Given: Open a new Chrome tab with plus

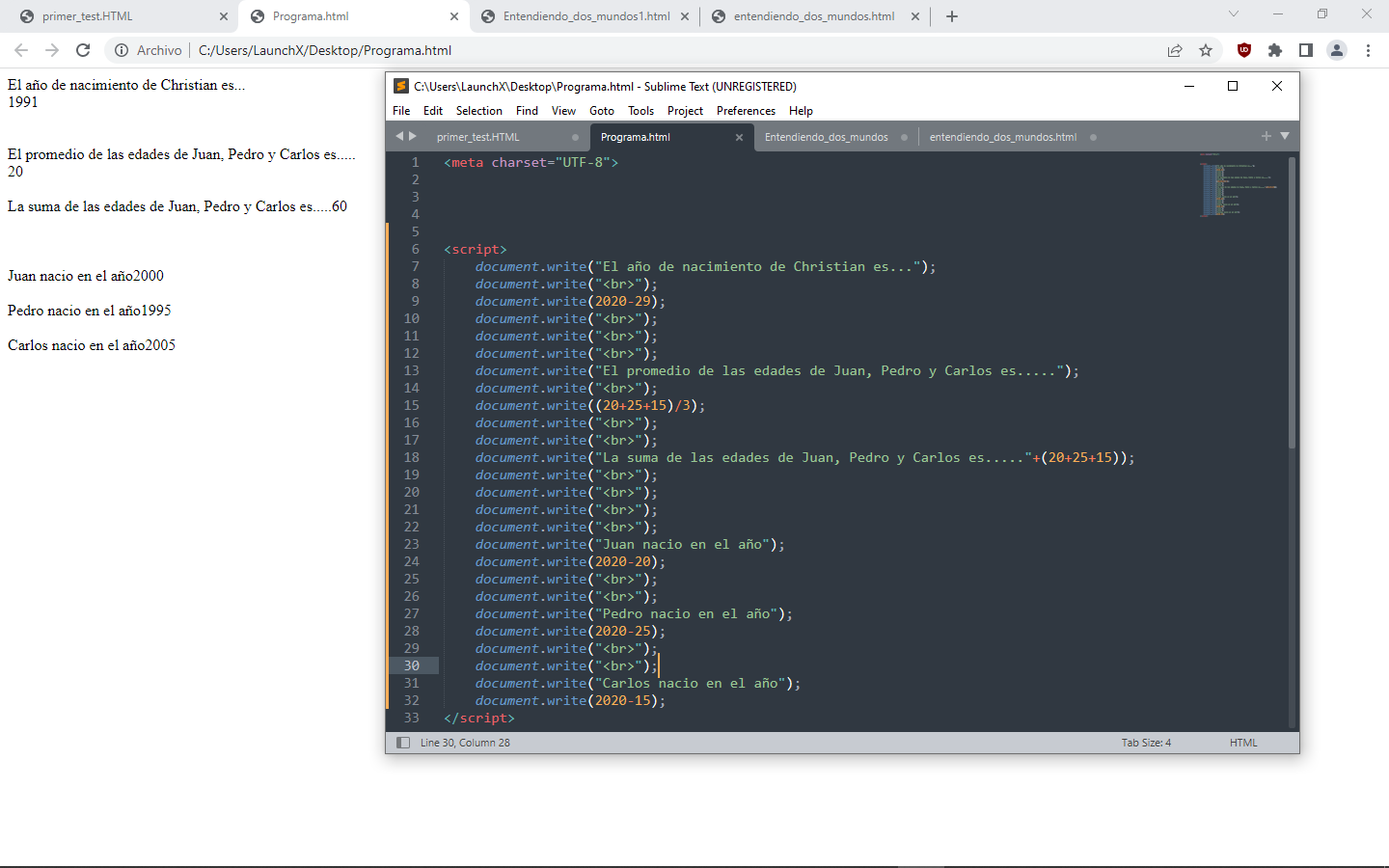Looking at the screenshot, I should click(952, 16).
